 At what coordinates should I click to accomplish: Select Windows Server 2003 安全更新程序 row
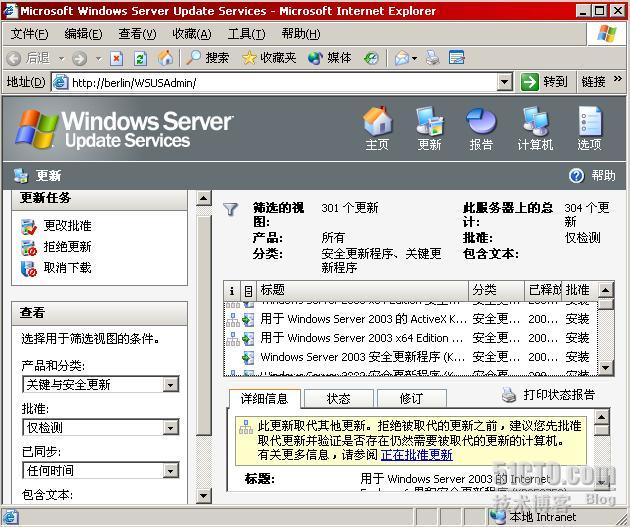[410, 357]
